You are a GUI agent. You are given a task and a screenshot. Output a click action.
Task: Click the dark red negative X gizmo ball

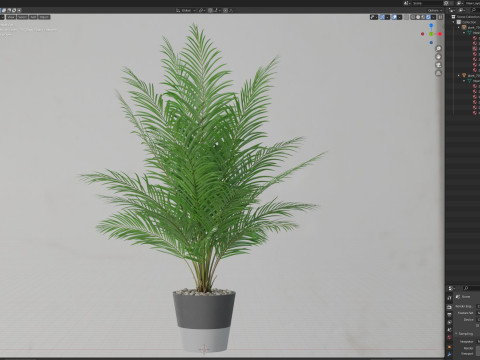coord(422,34)
